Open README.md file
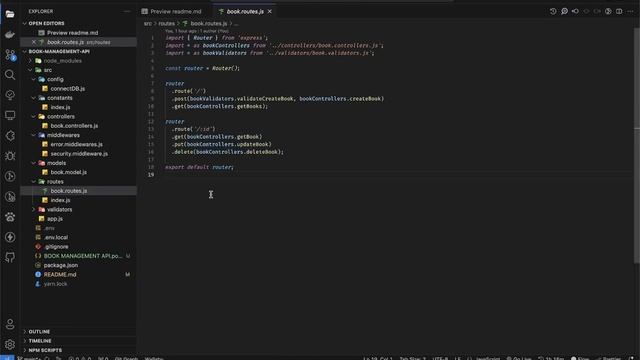The width and height of the screenshot is (640, 360). tap(60, 275)
